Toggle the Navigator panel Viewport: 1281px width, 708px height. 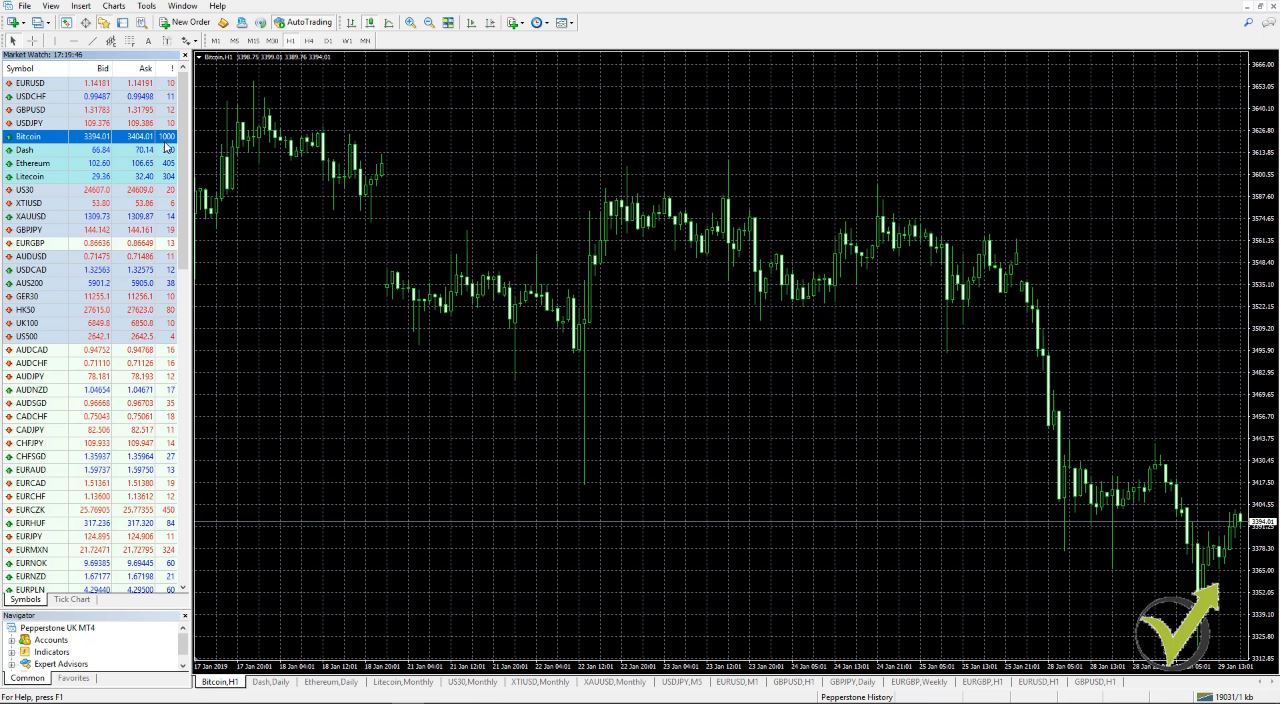[104, 22]
